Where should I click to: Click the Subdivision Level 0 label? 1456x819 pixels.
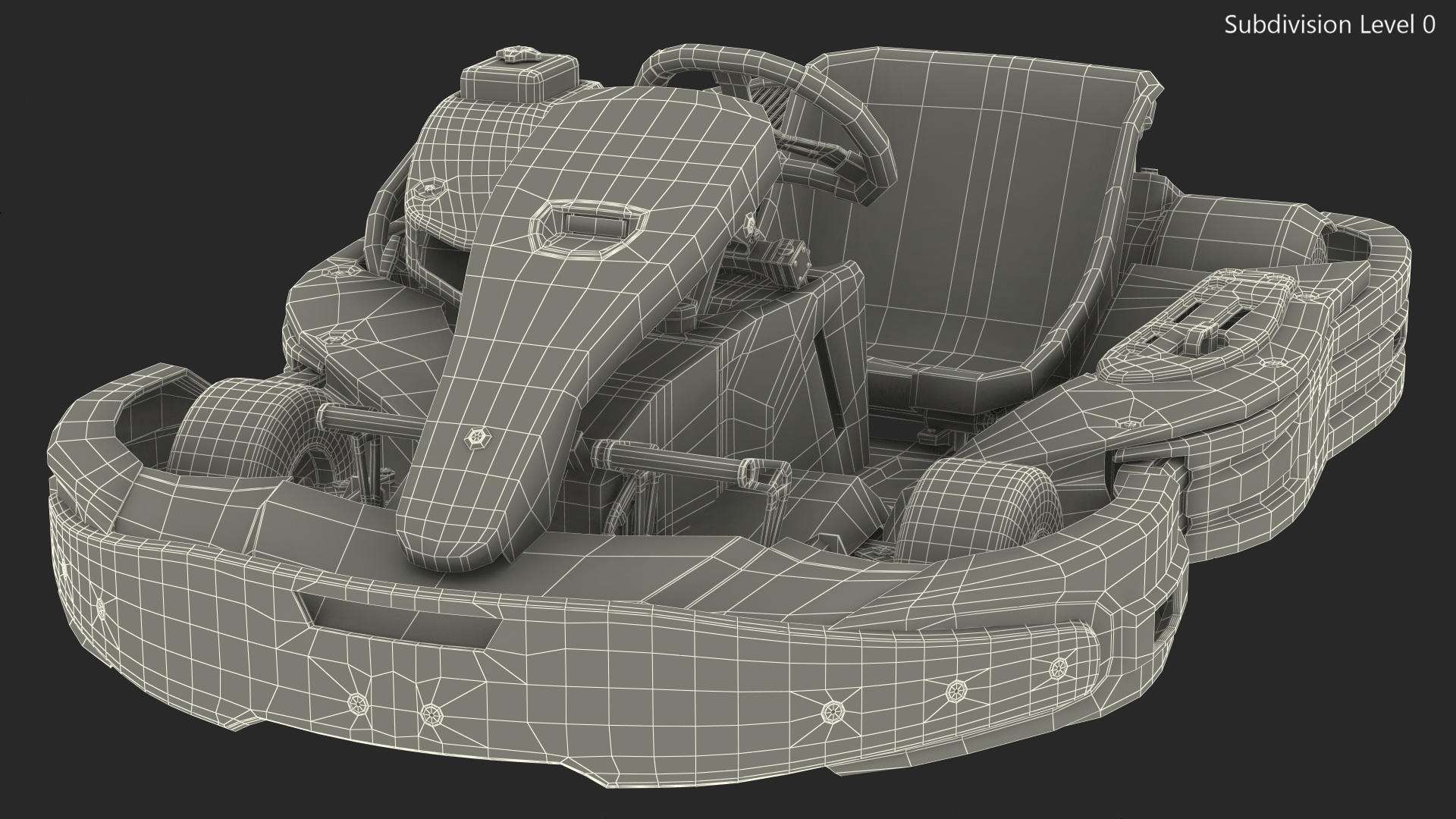click(1329, 25)
